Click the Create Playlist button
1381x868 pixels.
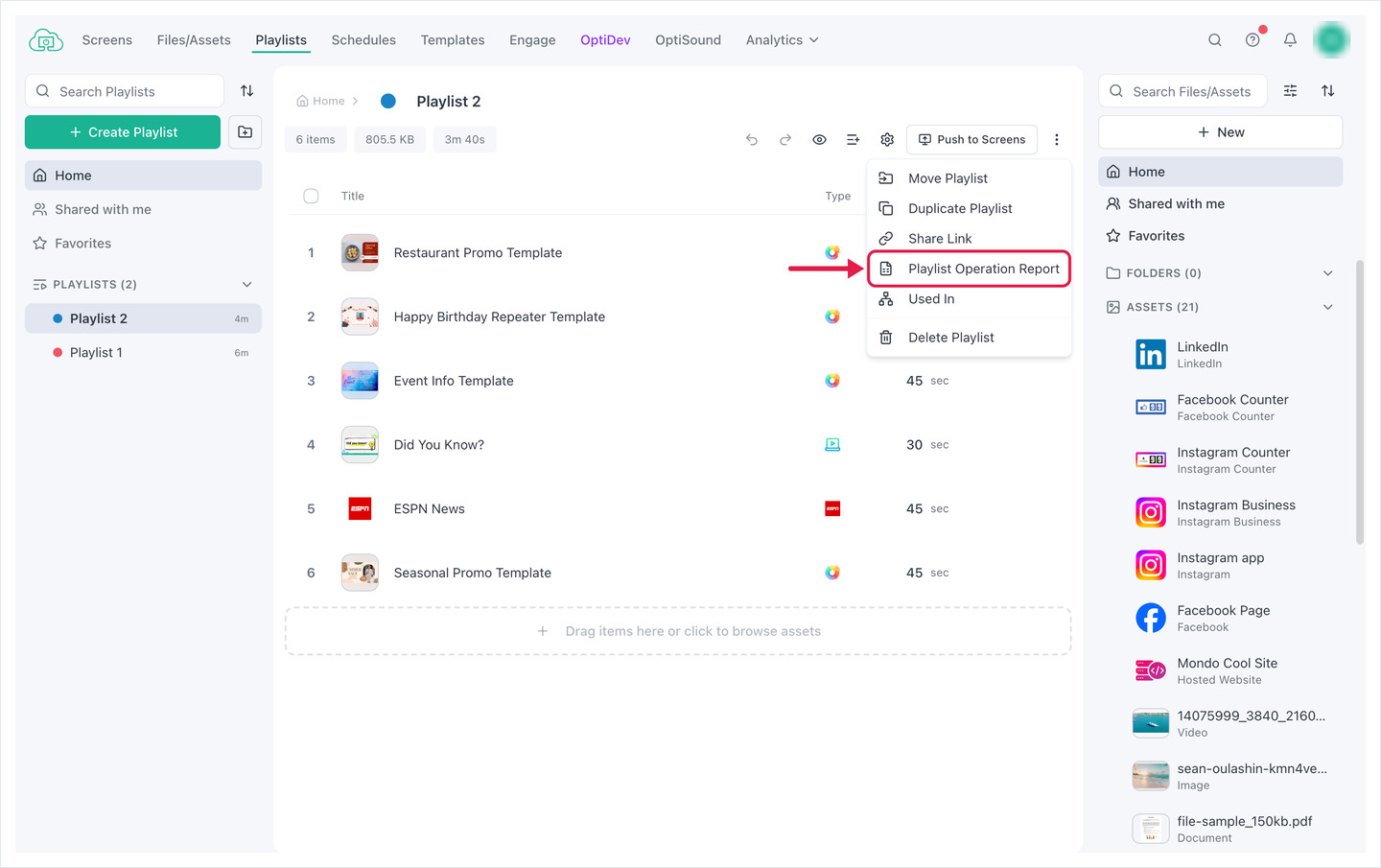(x=123, y=132)
